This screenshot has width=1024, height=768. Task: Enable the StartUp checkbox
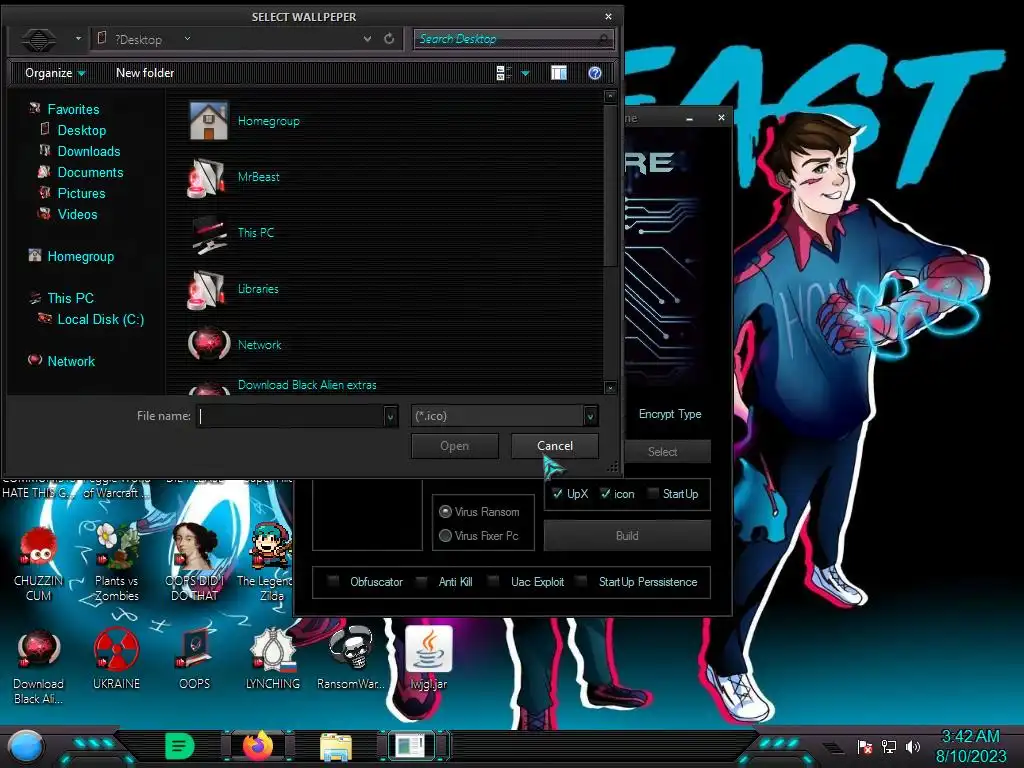[x=652, y=494]
